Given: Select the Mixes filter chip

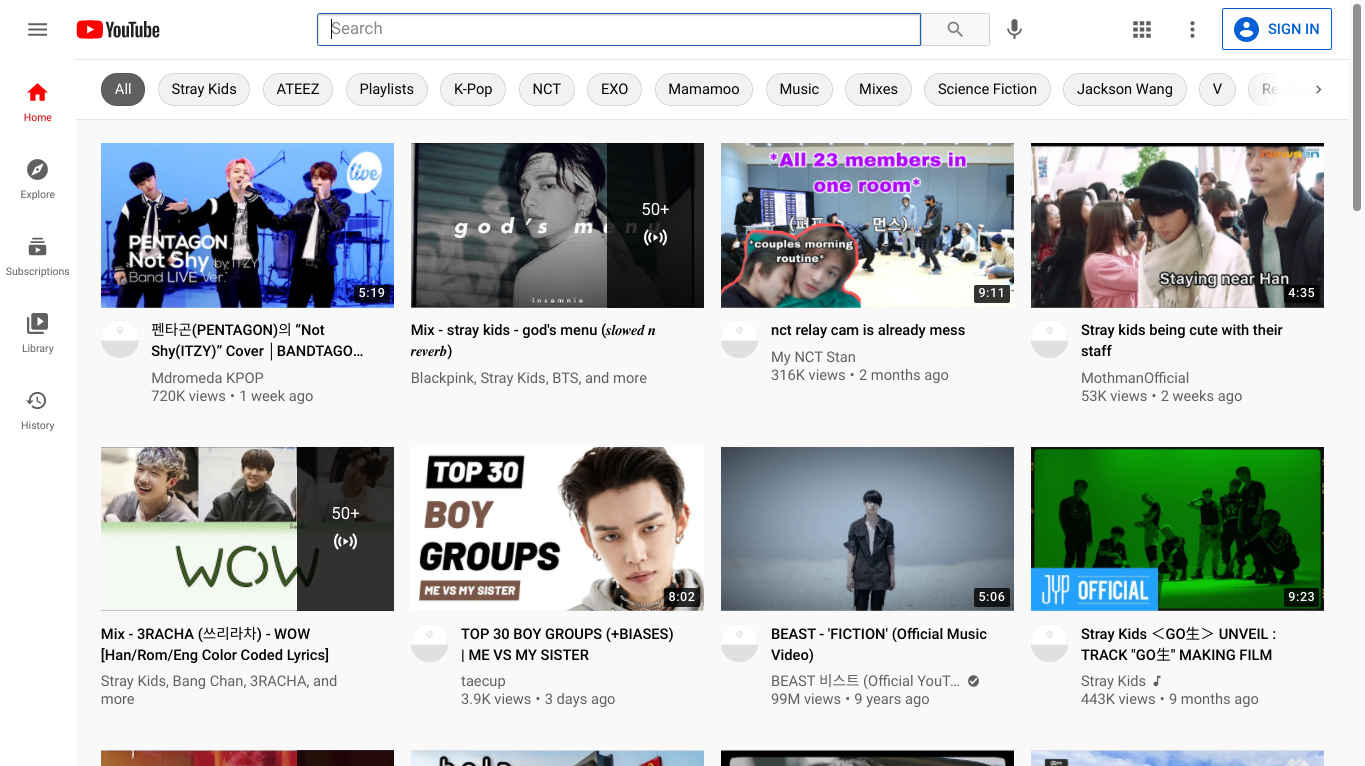Looking at the screenshot, I should click(x=878, y=89).
